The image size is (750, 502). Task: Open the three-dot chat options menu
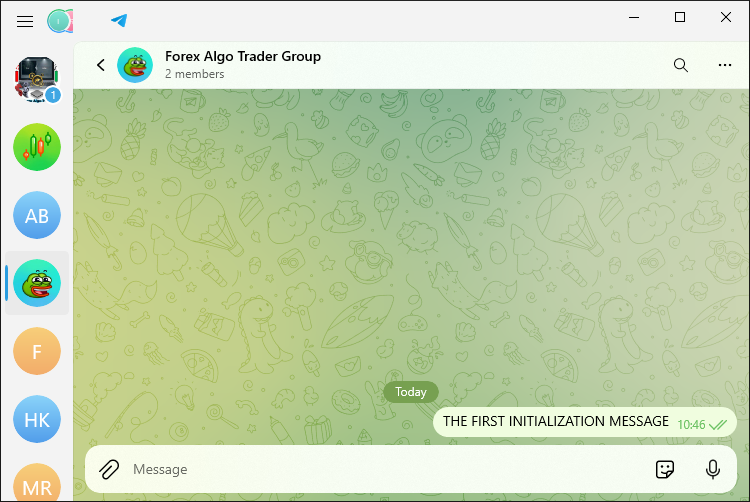[x=725, y=65]
